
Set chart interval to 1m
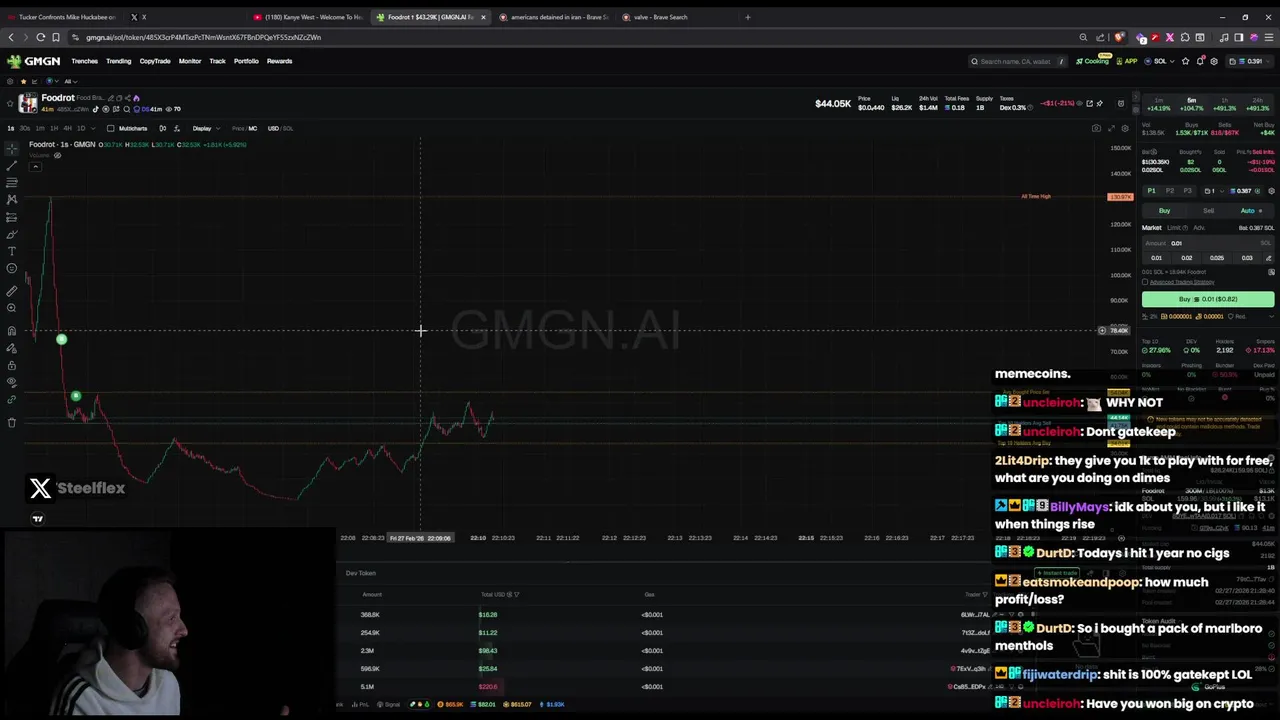point(40,128)
